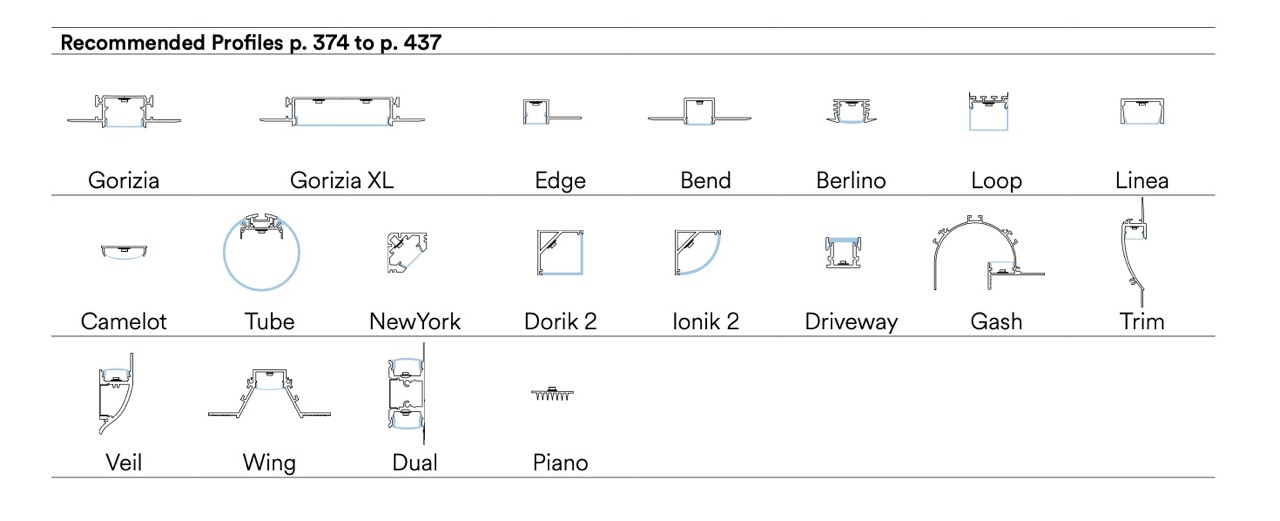This screenshot has width=1280, height=521.
Task: Click the Piano label text
Action: click(x=560, y=463)
